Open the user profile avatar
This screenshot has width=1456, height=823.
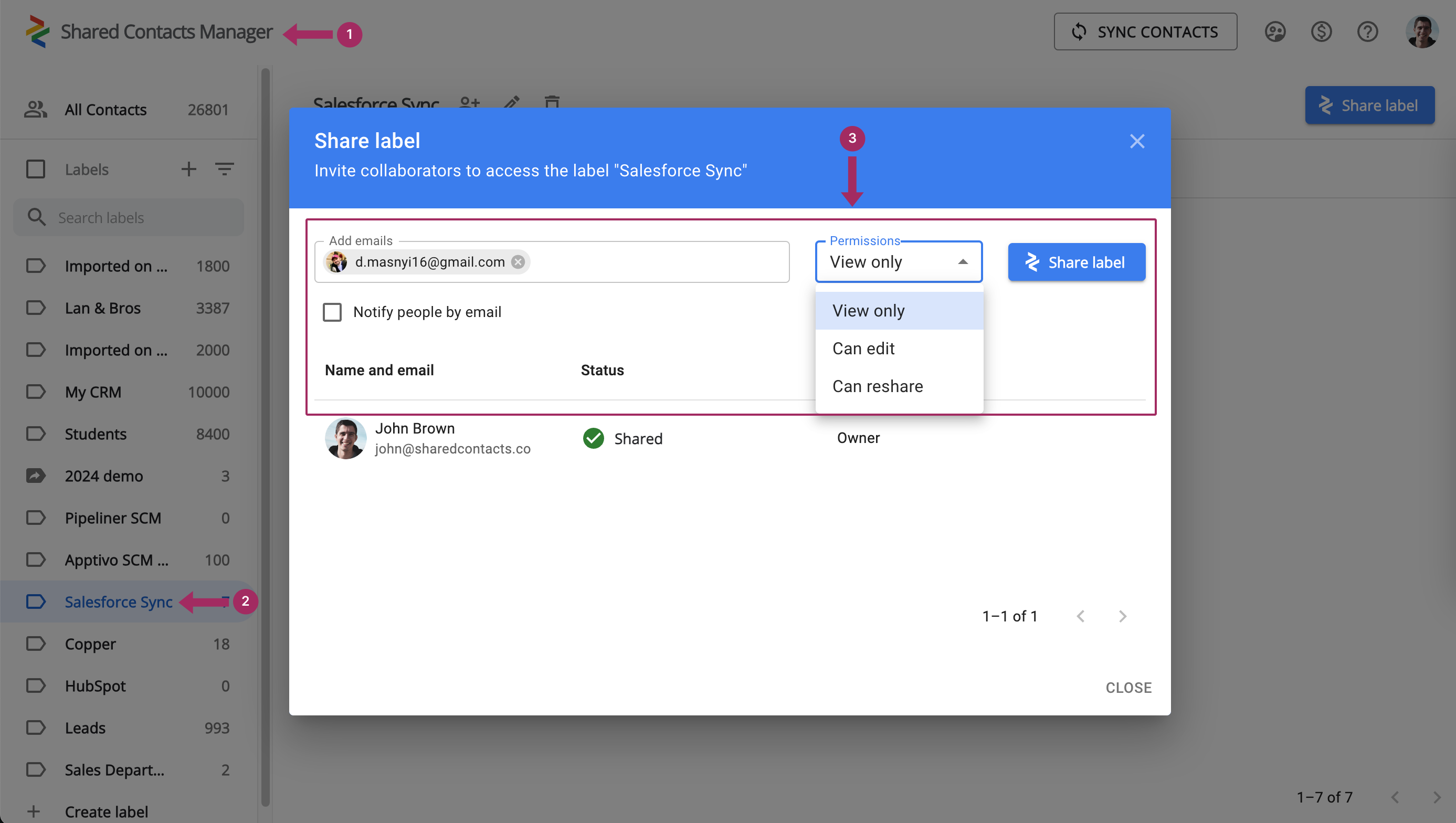(x=1422, y=31)
